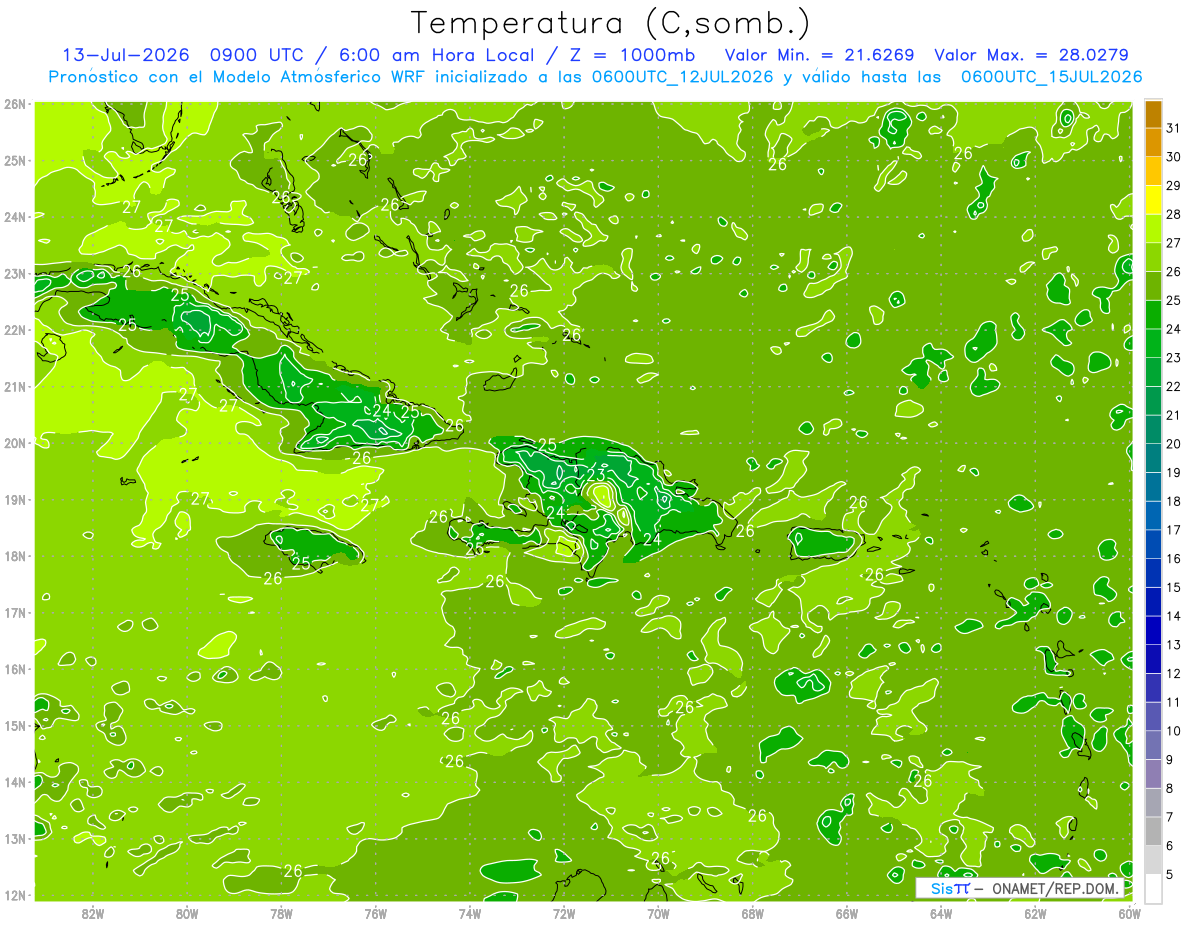Click the "22N" latitude axis label
1200x927 pixels.
[x=15, y=329]
